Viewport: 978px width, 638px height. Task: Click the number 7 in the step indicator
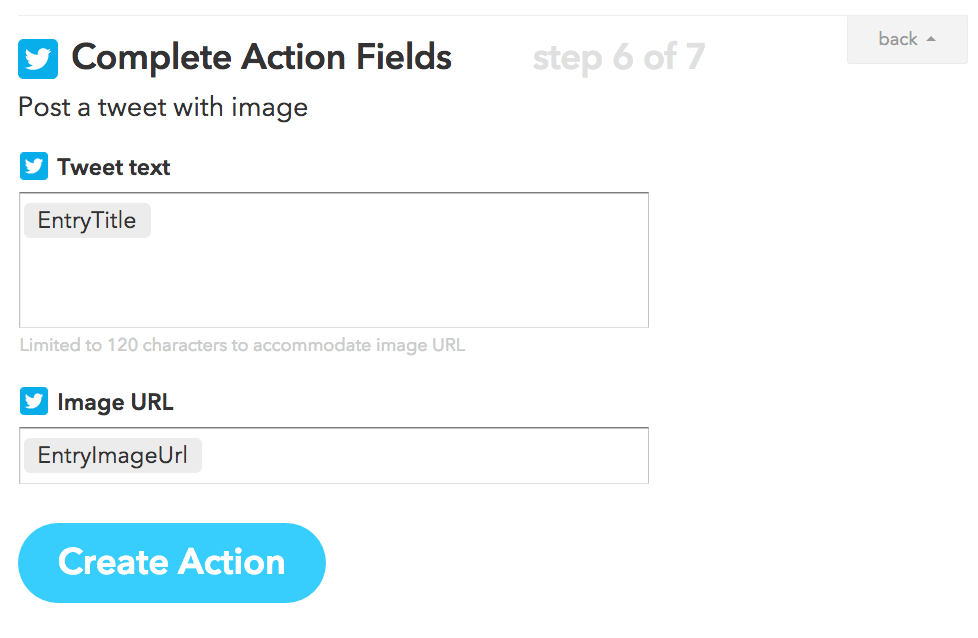(x=695, y=57)
